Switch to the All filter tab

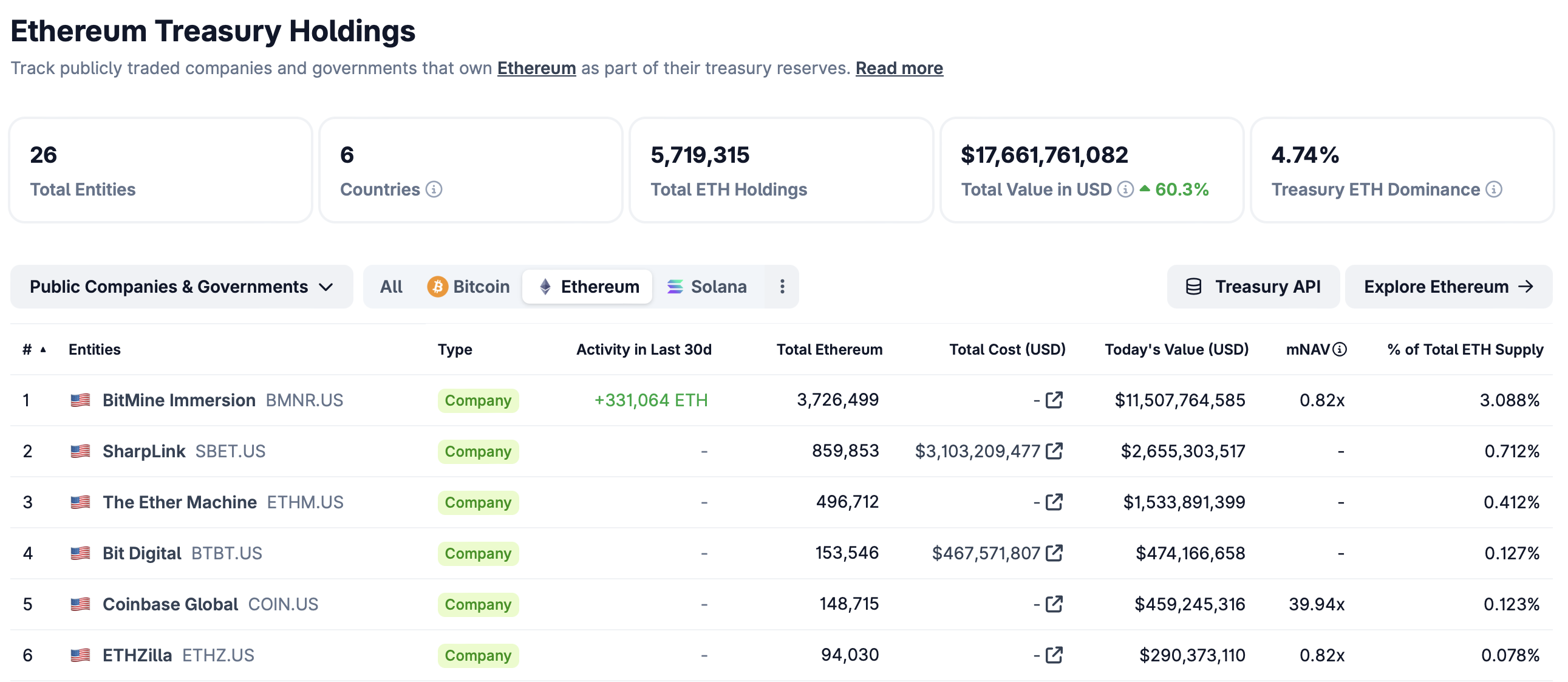click(x=391, y=286)
